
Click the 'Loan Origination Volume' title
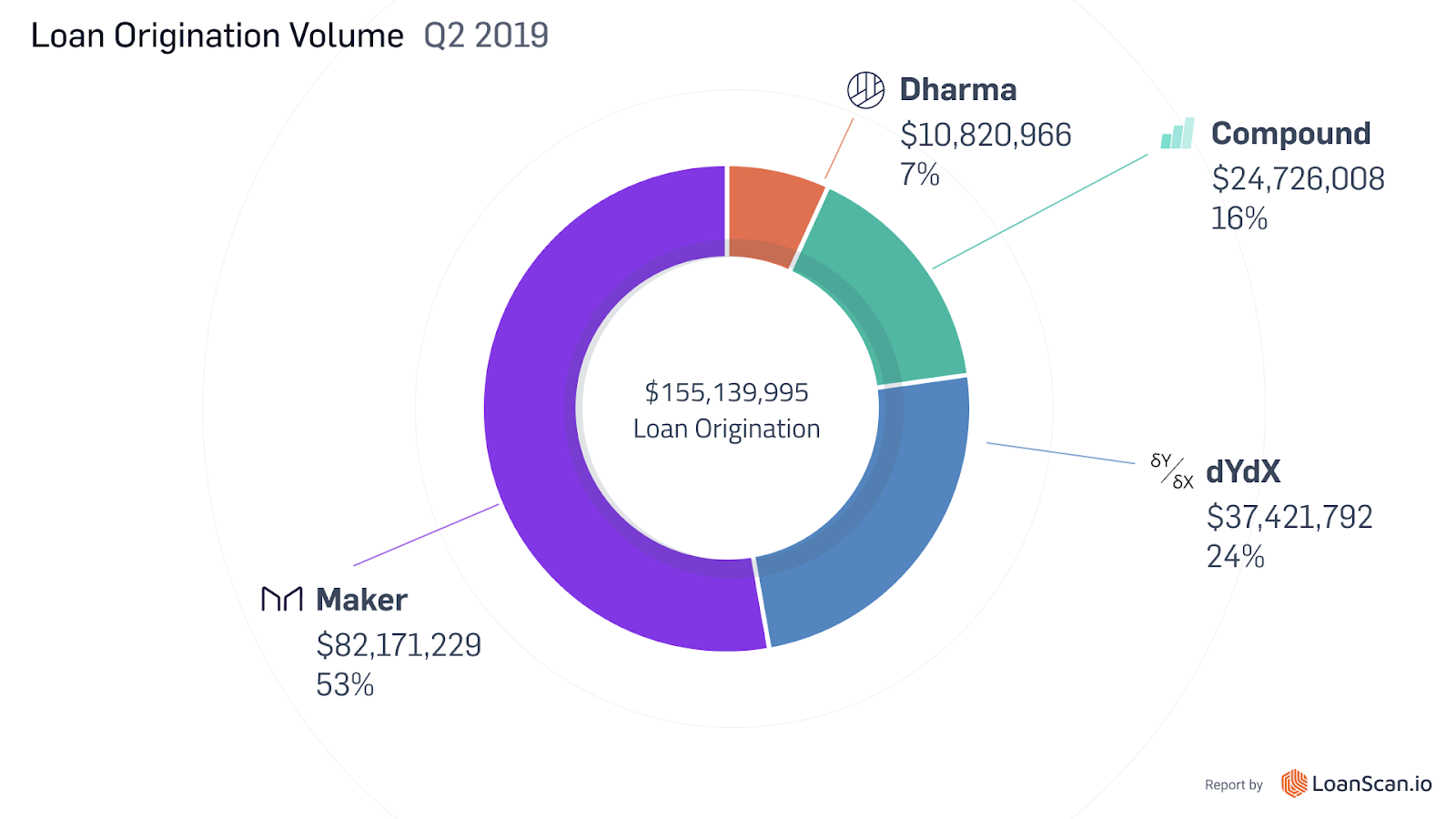coord(217,35)
